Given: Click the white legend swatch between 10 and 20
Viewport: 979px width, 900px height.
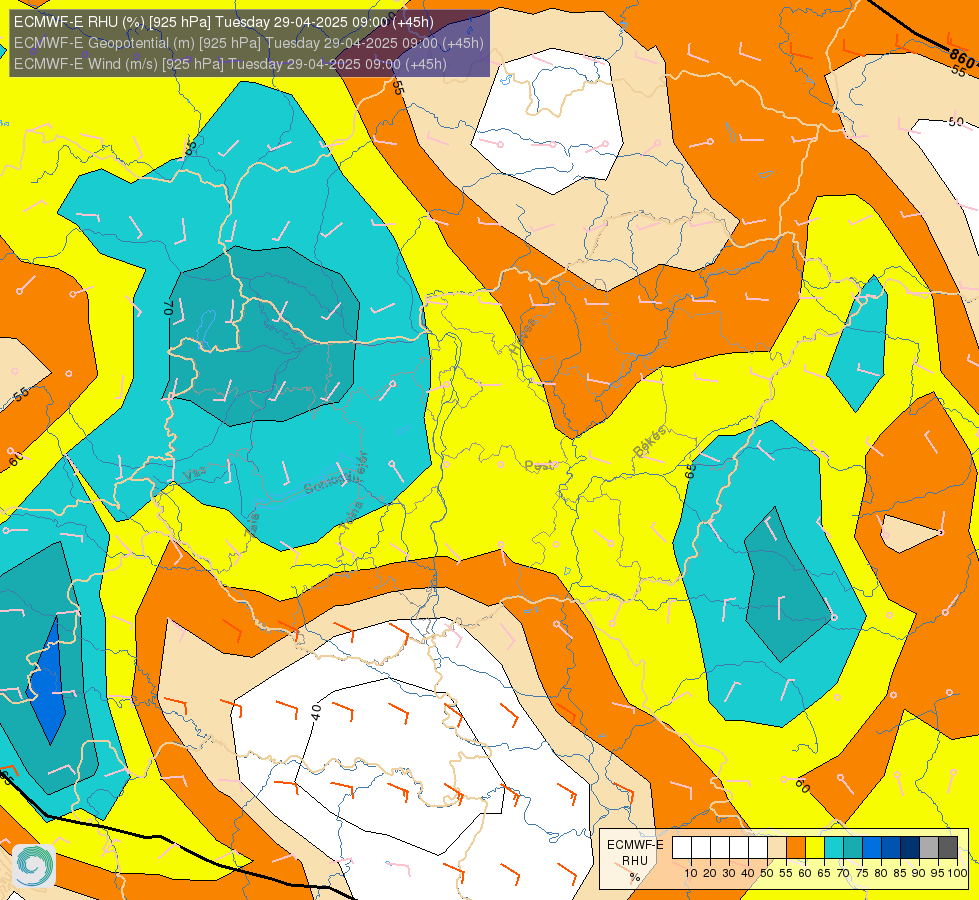Looking at the screenshot, I should [701, 847].
